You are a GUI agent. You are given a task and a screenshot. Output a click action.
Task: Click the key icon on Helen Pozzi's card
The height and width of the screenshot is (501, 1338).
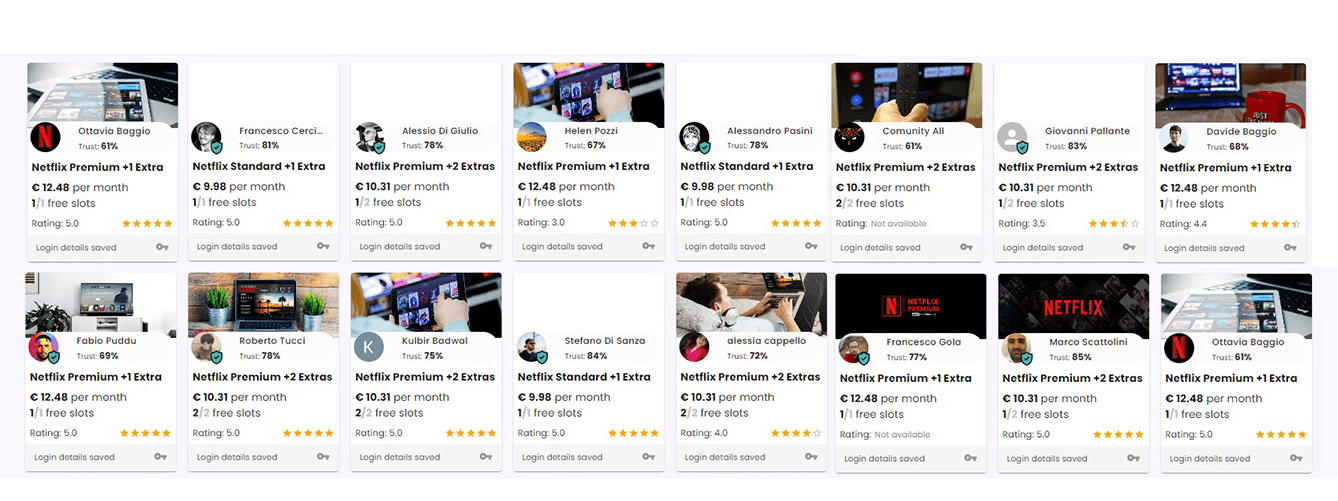pos(648,246)
